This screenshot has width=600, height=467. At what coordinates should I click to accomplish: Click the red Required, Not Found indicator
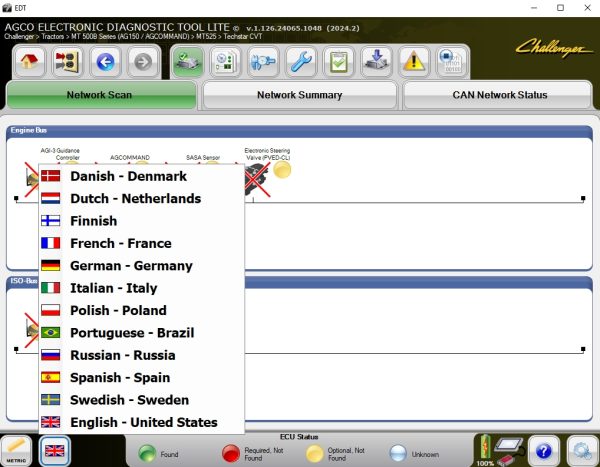pyautogui.click(x=231, y=454)
